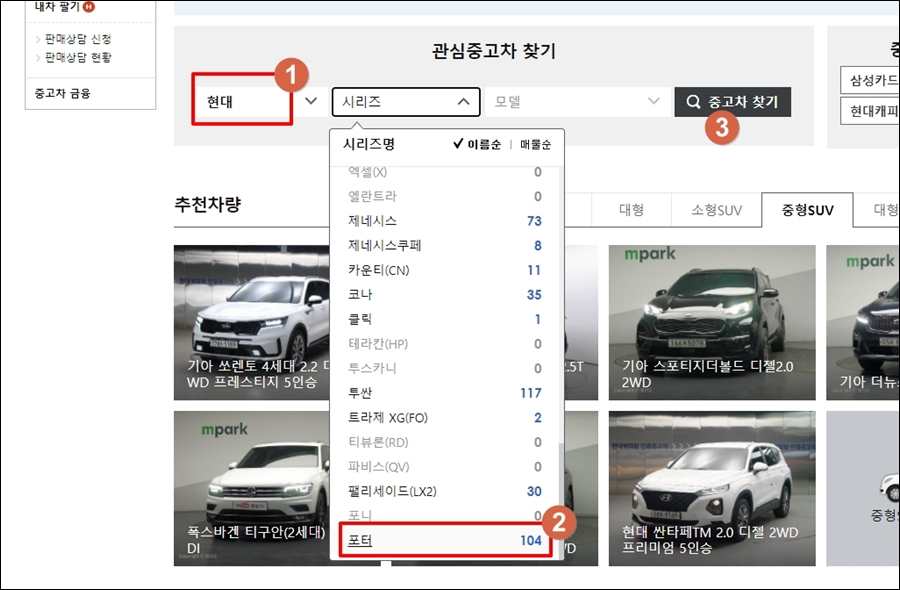Click the scrollbar of series list
The height and width of the screenshot is (590, 900).
[x=561, y=499]
